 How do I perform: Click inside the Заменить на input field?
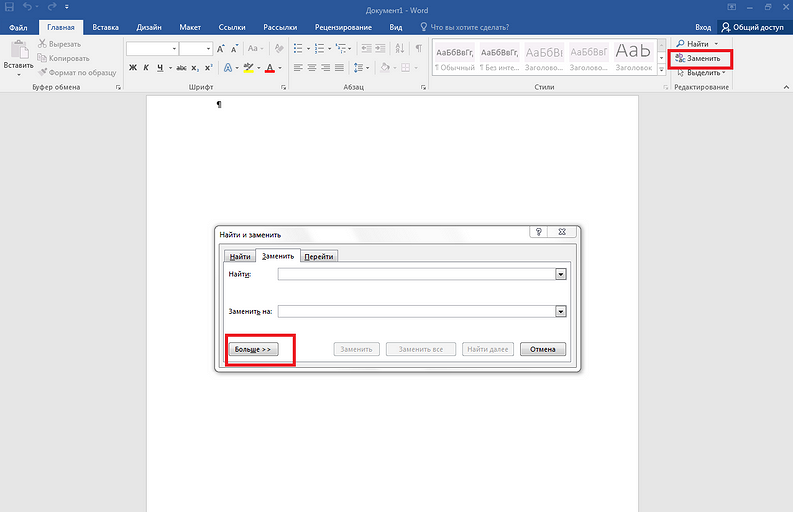(x=415, y=311)
